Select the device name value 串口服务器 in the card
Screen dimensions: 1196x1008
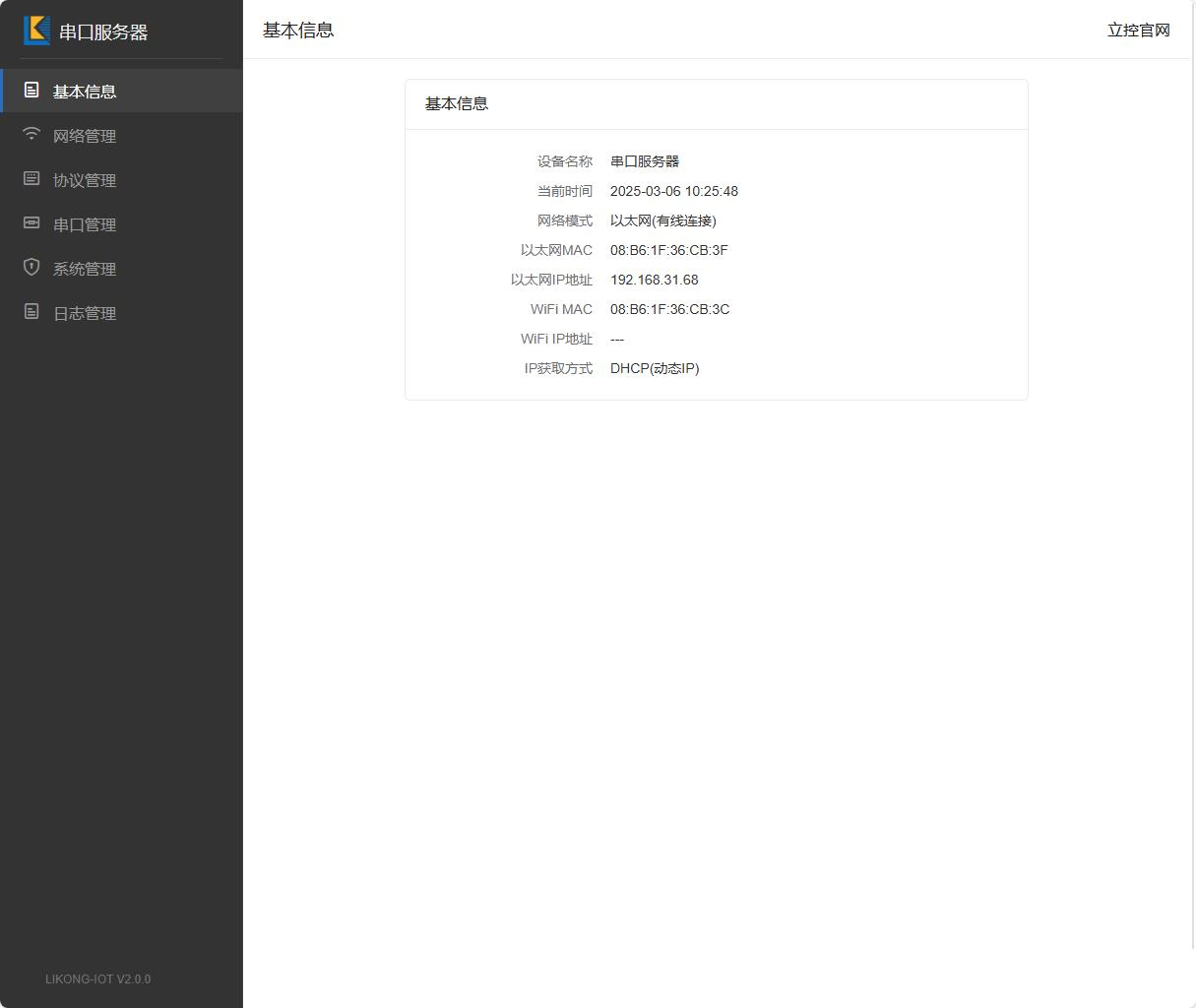click(645, 161)
